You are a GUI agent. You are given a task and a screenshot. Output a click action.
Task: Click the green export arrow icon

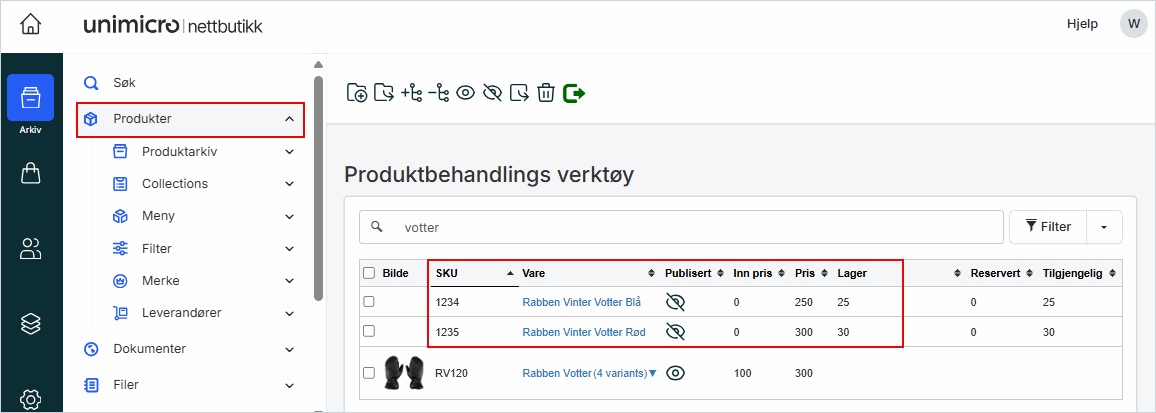coord(574,93)
